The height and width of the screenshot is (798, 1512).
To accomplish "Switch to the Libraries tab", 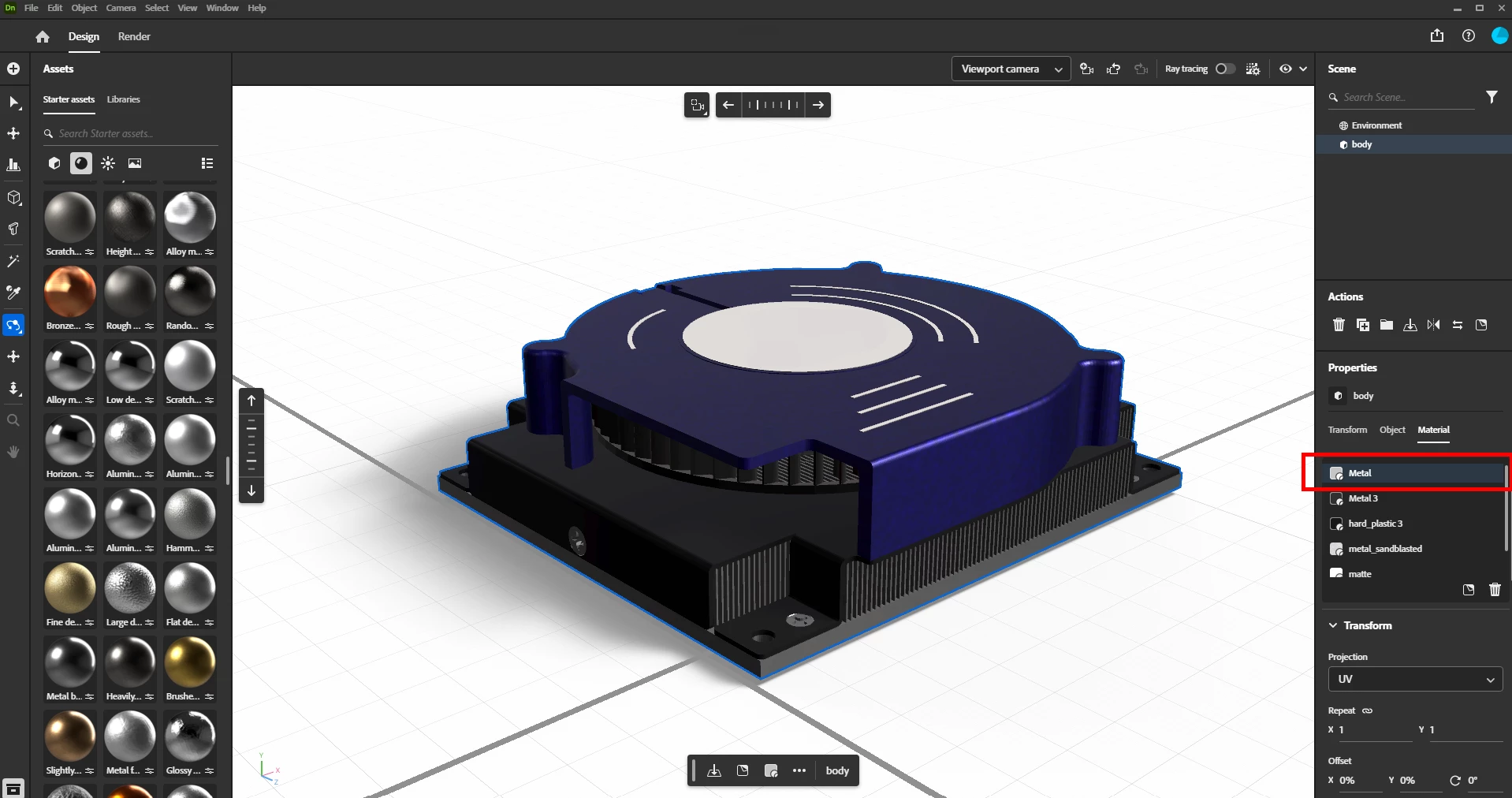I will coord(123,99).
